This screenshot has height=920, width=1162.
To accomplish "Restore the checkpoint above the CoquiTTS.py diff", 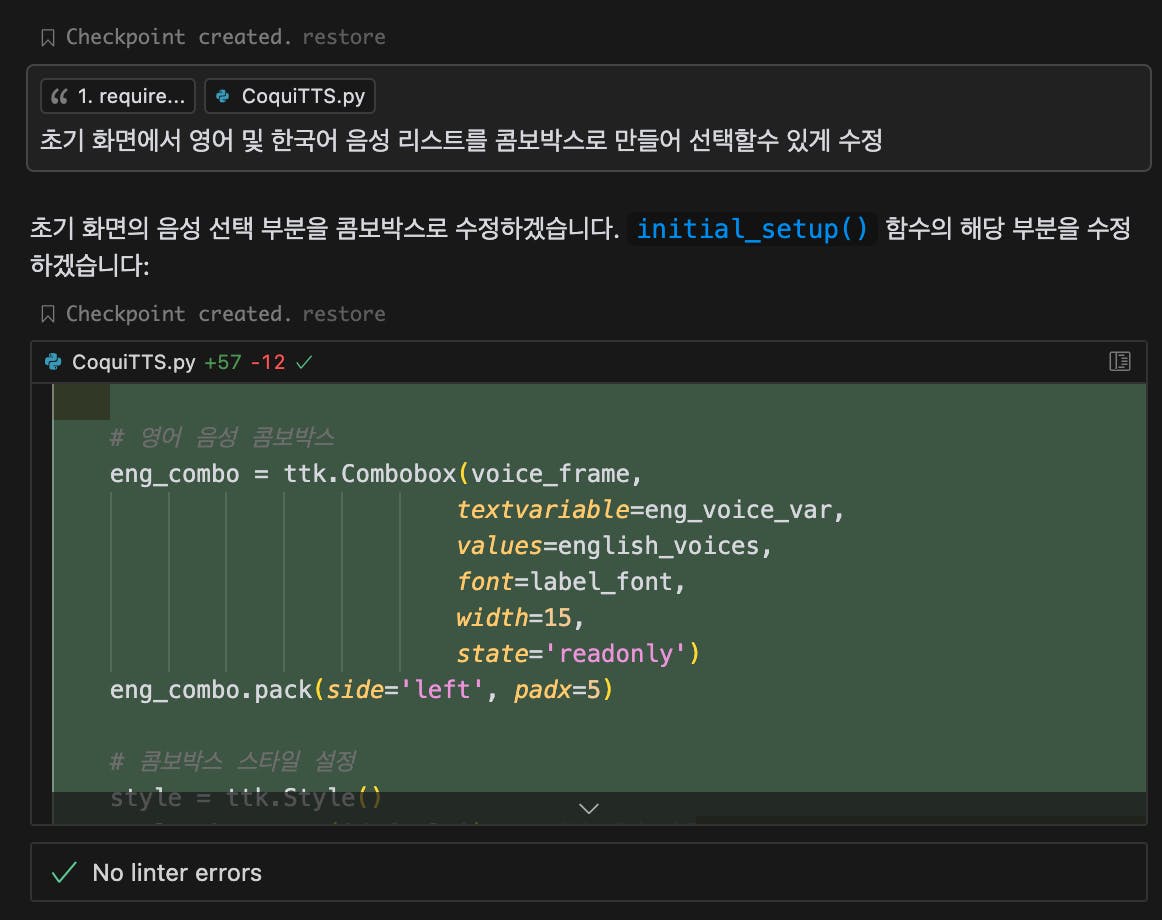I will [344, 314].
